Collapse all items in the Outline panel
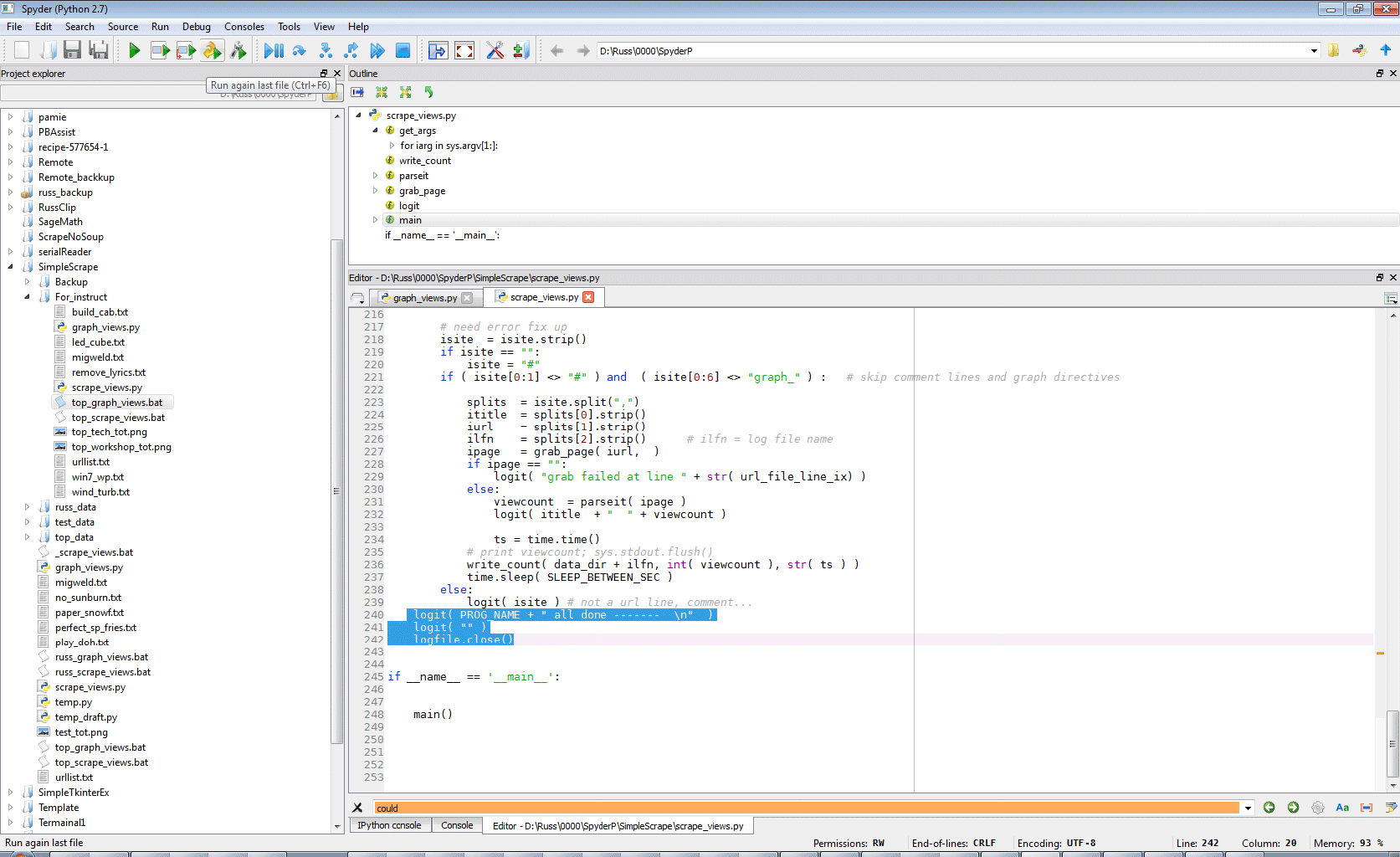 382,92
